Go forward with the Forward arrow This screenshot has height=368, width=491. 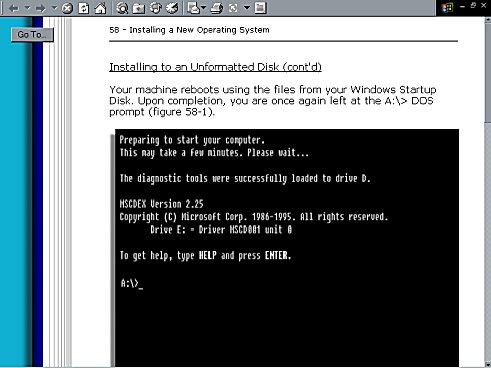41,8
